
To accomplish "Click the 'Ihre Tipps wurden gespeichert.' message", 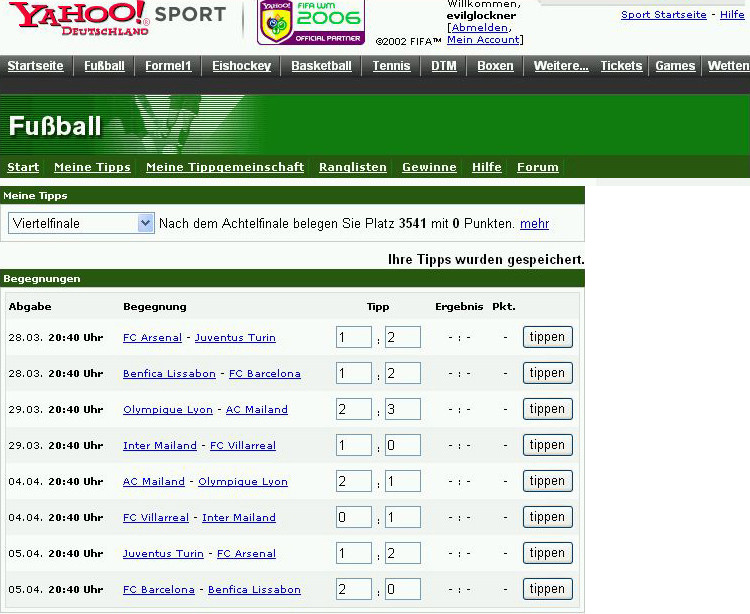I will pyautogui.click(x=486, y=260).
